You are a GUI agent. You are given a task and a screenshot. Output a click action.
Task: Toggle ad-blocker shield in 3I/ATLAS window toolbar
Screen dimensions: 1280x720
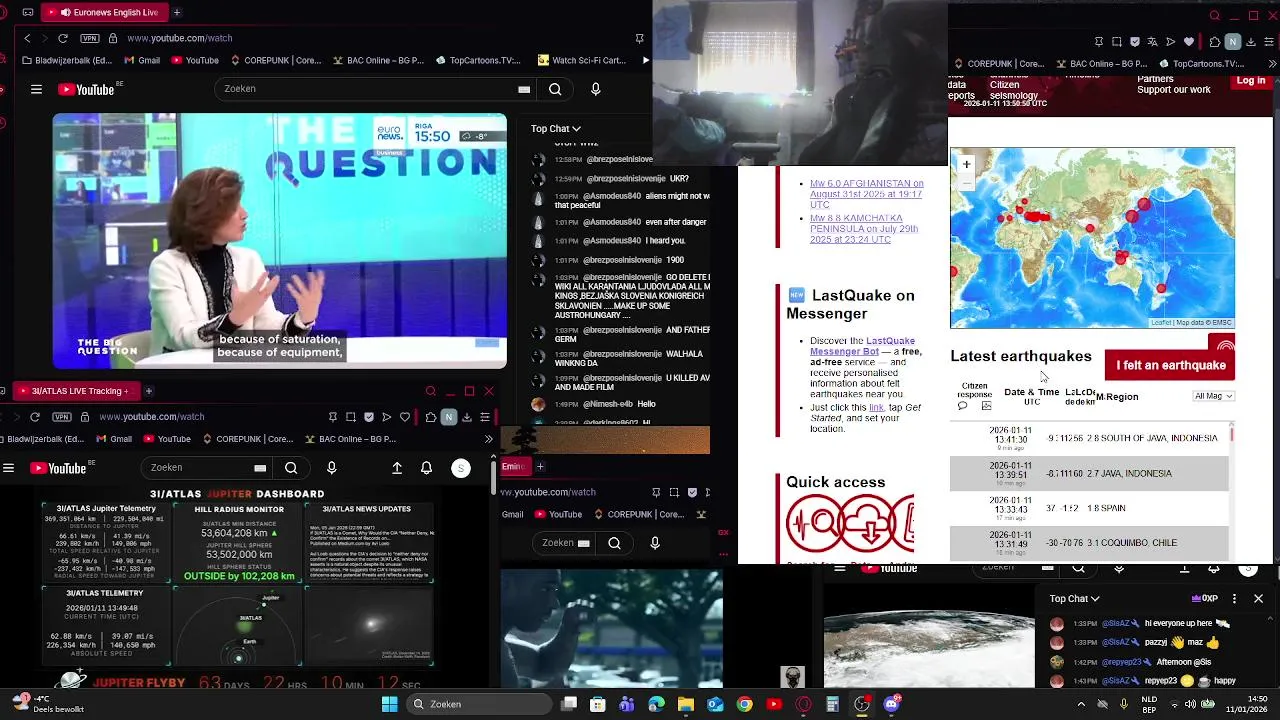[369, 416]
